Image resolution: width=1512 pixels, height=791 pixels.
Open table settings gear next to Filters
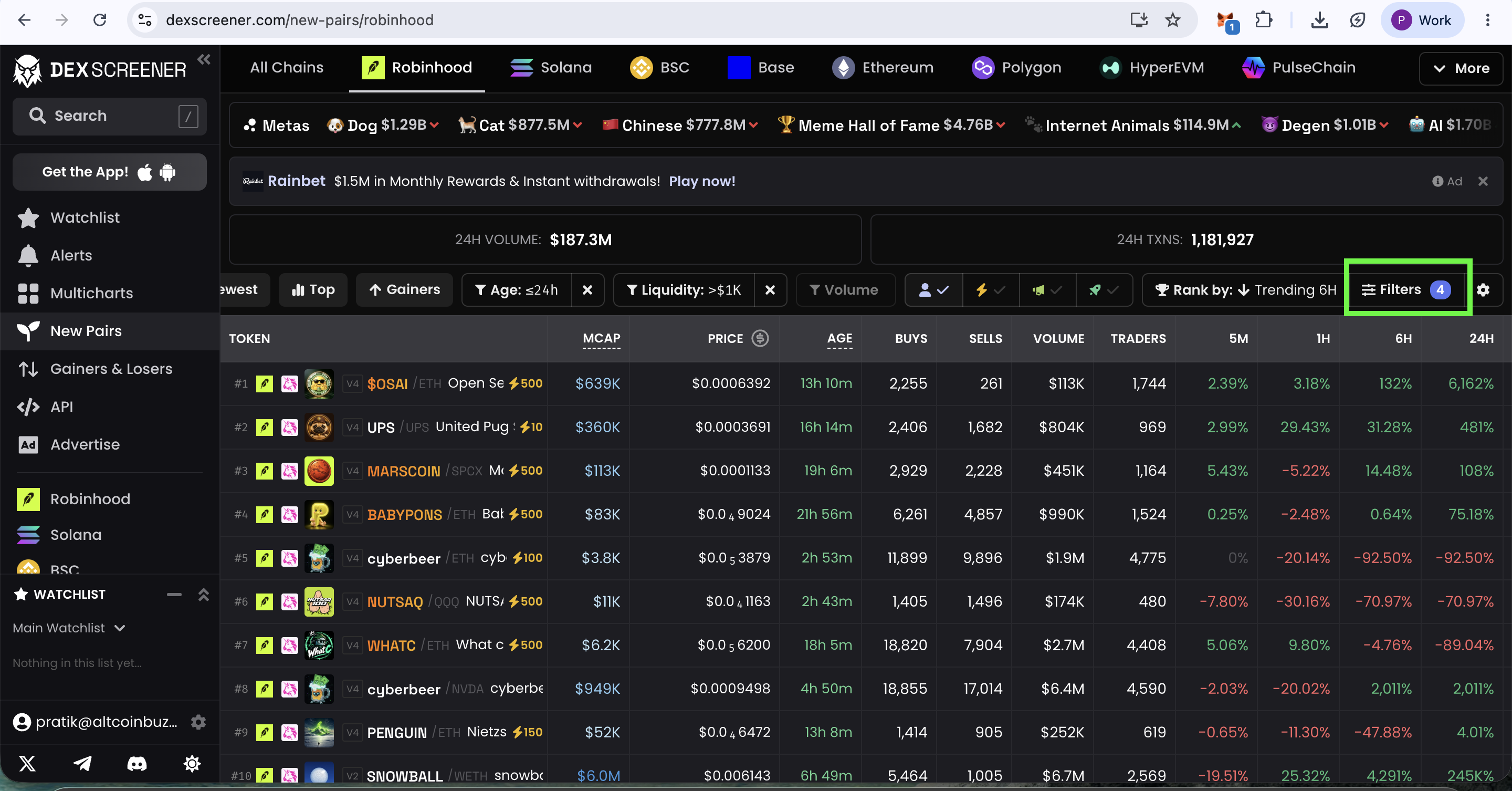(1483, 289)
